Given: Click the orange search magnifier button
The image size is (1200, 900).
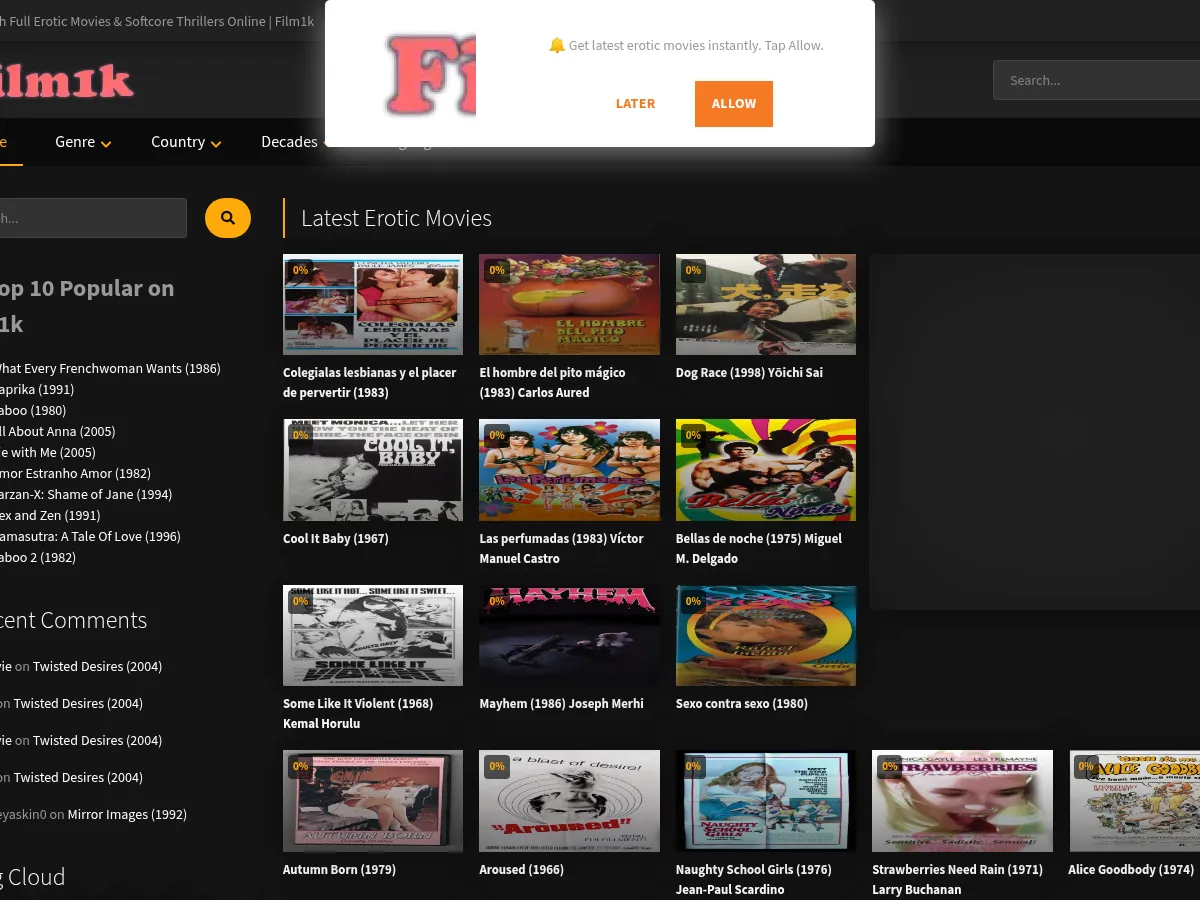Looking at the screenshot, I should (228, 218).
